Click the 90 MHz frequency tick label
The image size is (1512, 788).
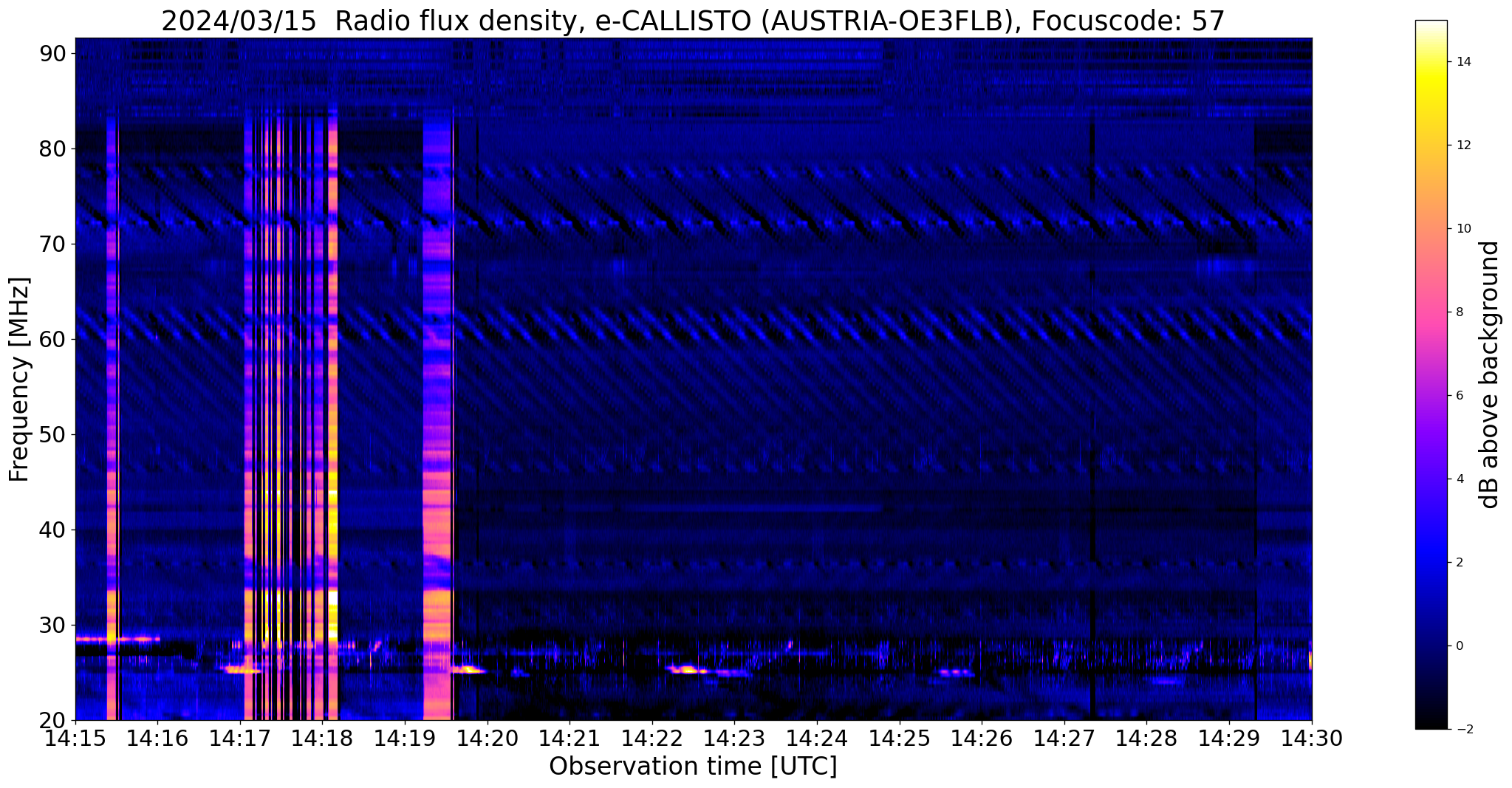pos(53,53)
